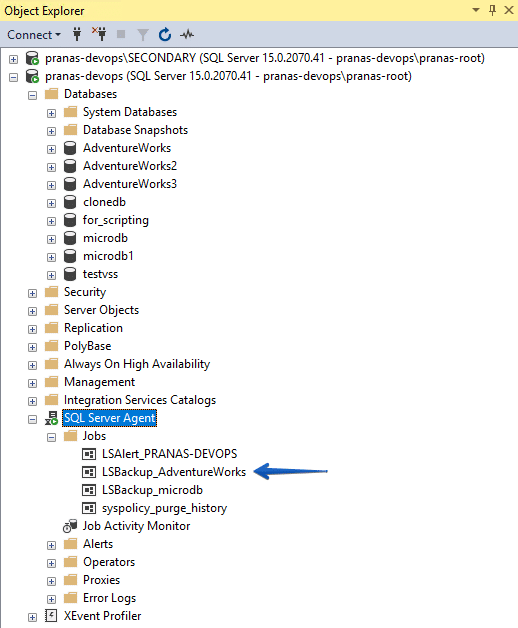Expand the AdventureWorks database node
Image resolution: width=518 pixels, height=628 pixels.
(51, 149)
